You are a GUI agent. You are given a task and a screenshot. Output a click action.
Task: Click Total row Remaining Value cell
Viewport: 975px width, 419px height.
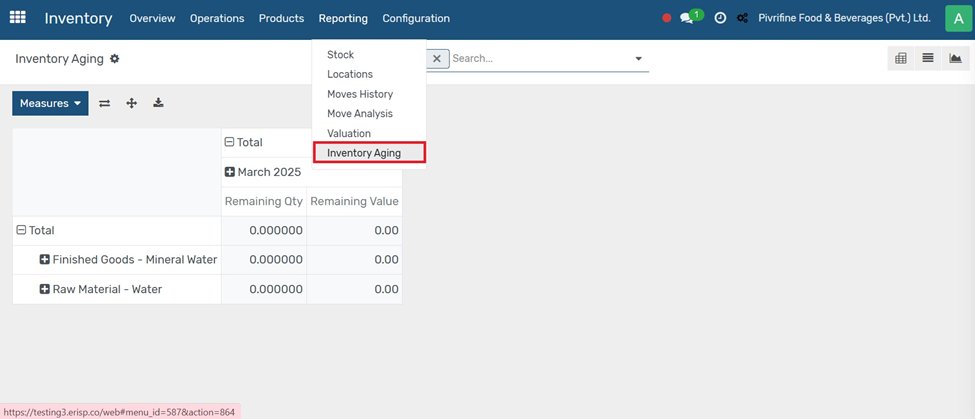[354, 231]
